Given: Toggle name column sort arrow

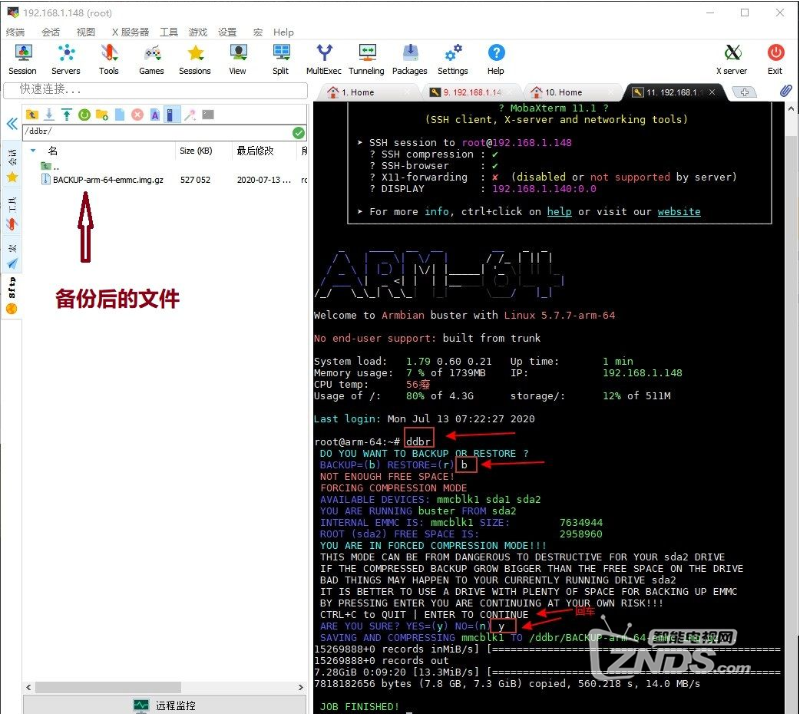Looking at the screenshot, I should click(33, 150).
